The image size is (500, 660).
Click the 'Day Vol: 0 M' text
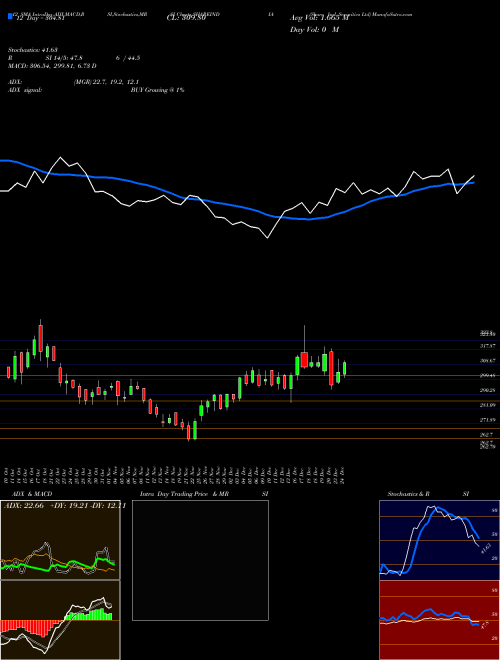pyautogui.click(x=314, y=30)
